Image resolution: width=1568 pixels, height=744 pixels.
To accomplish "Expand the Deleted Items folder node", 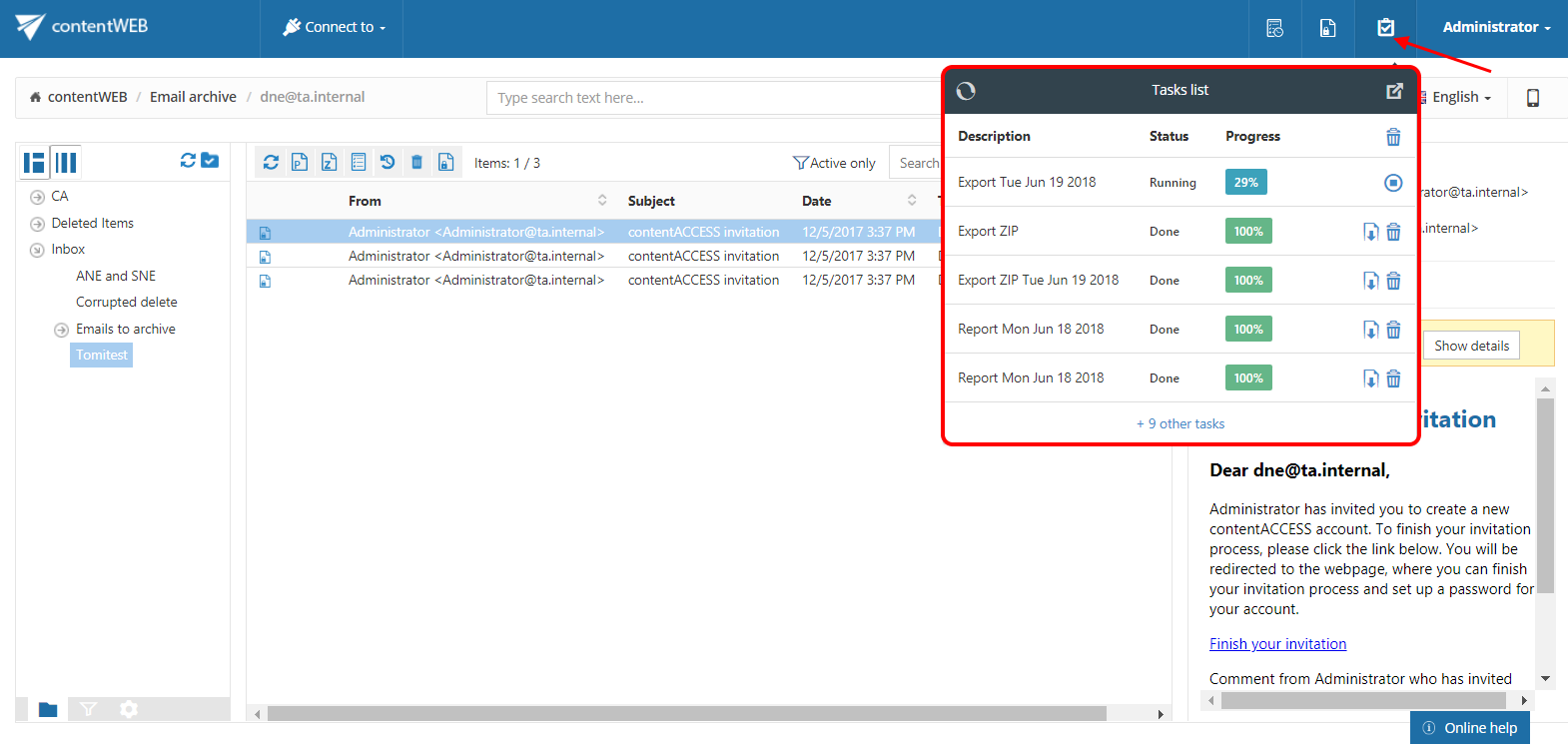I will [37, 224].
